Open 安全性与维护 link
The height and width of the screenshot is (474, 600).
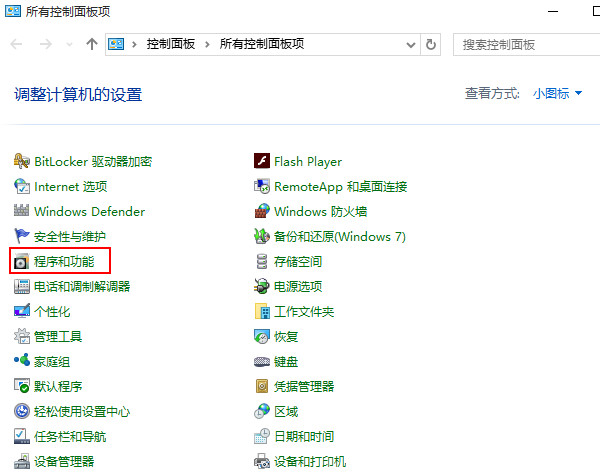[x=70, y=236]
